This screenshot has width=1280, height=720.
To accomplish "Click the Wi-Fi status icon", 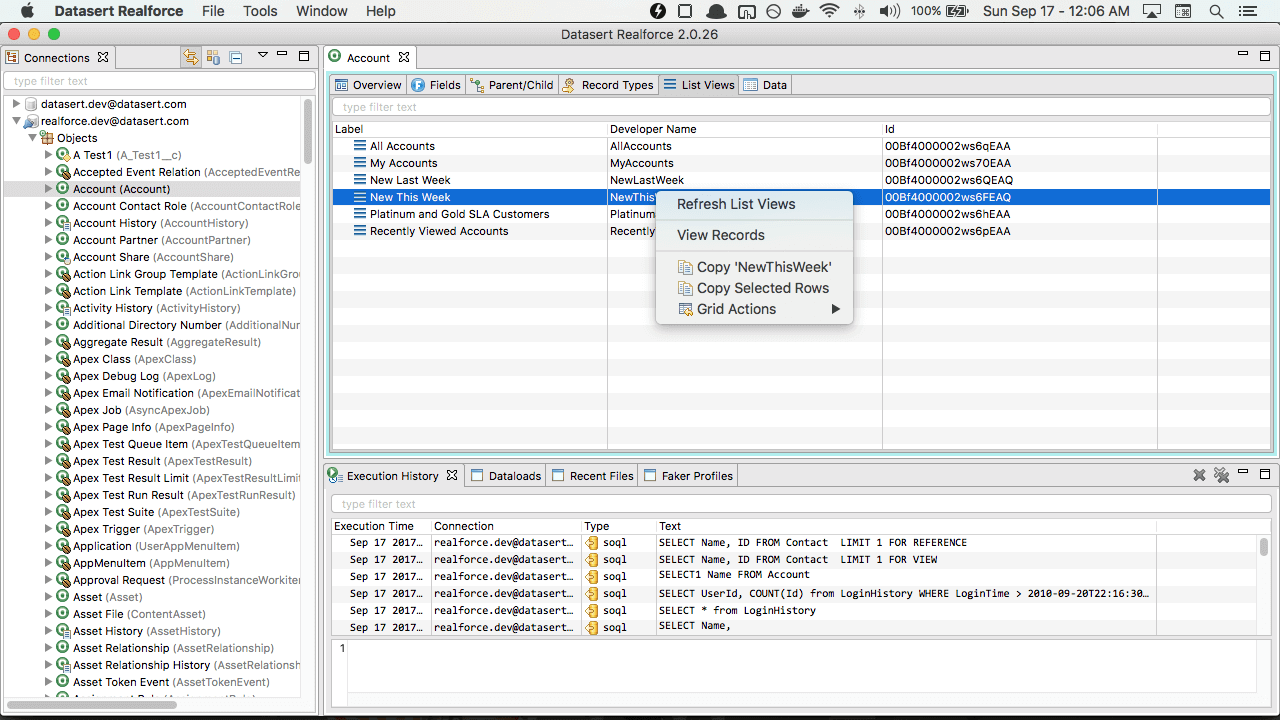I will [x=829, y=11].
